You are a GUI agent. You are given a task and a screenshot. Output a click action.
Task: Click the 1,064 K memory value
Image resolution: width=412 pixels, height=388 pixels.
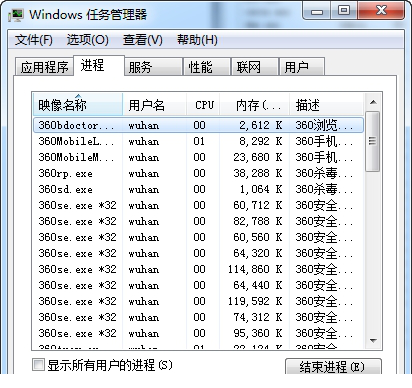click(x=261, y=189)
